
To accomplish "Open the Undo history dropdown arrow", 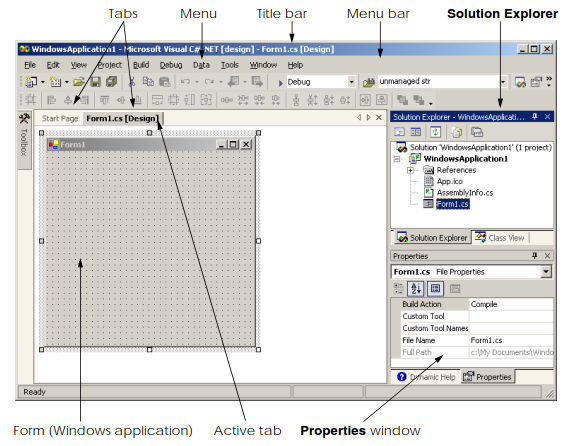I will [x=197, y=82].
